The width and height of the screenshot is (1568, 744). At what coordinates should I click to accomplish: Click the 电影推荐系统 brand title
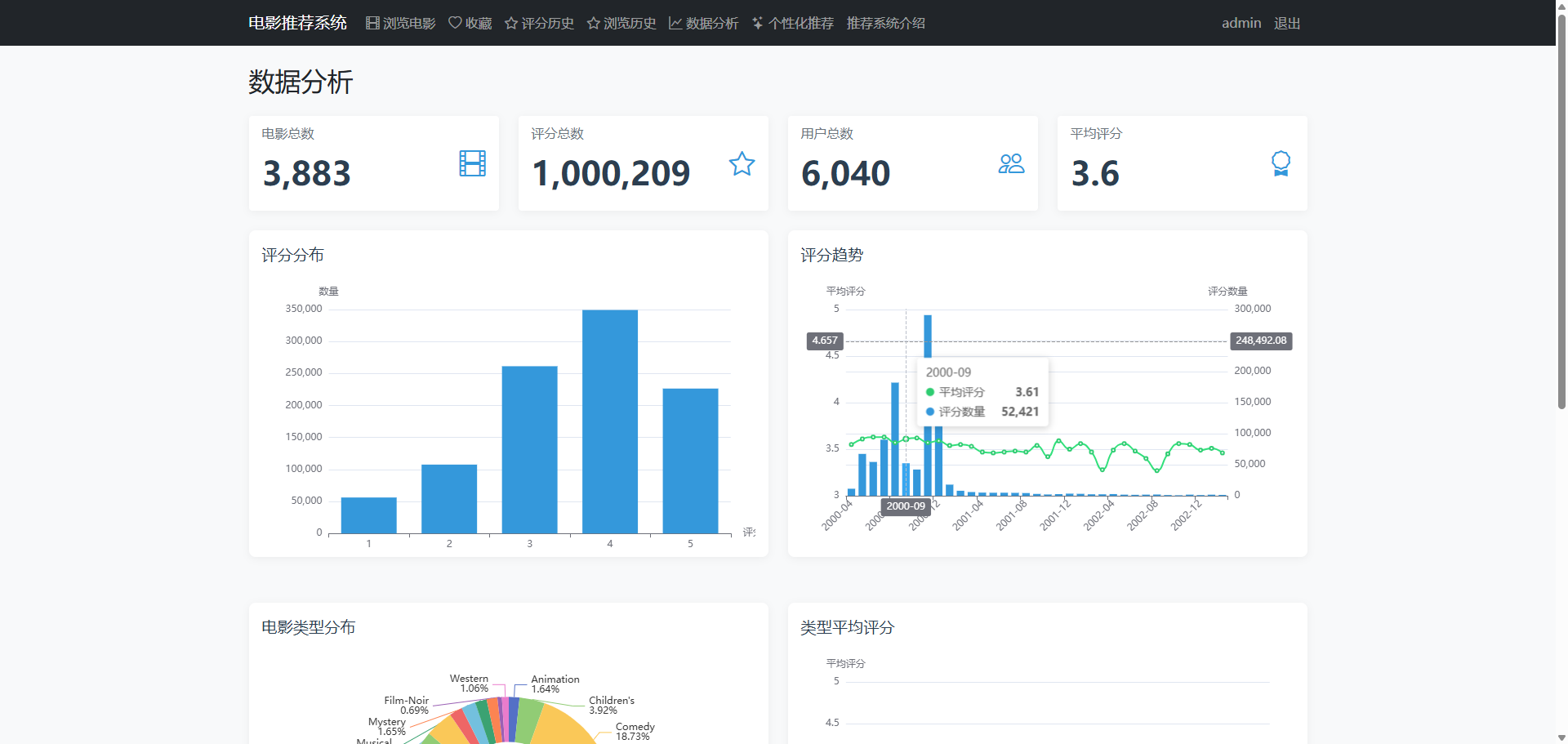pyautogui.click(x=297, y=23)
